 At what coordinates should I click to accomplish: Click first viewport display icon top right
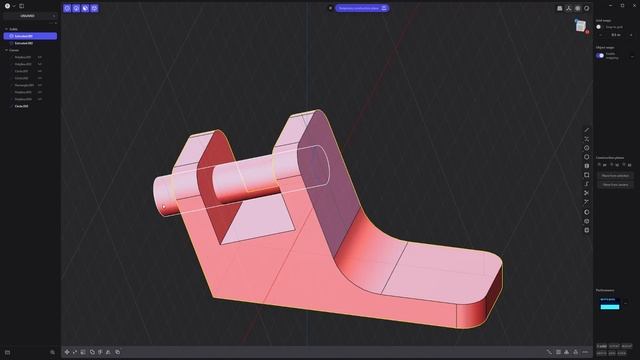click(560, 8)
